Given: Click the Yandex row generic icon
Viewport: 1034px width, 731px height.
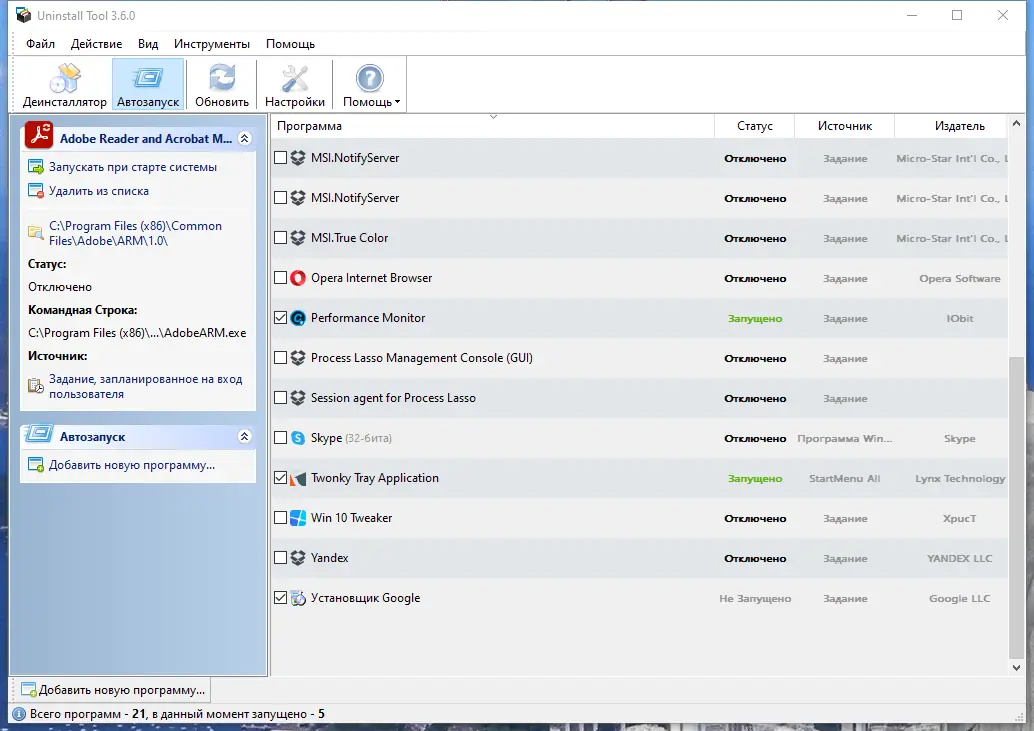Looking at the screenshot, I should point(298,558).
